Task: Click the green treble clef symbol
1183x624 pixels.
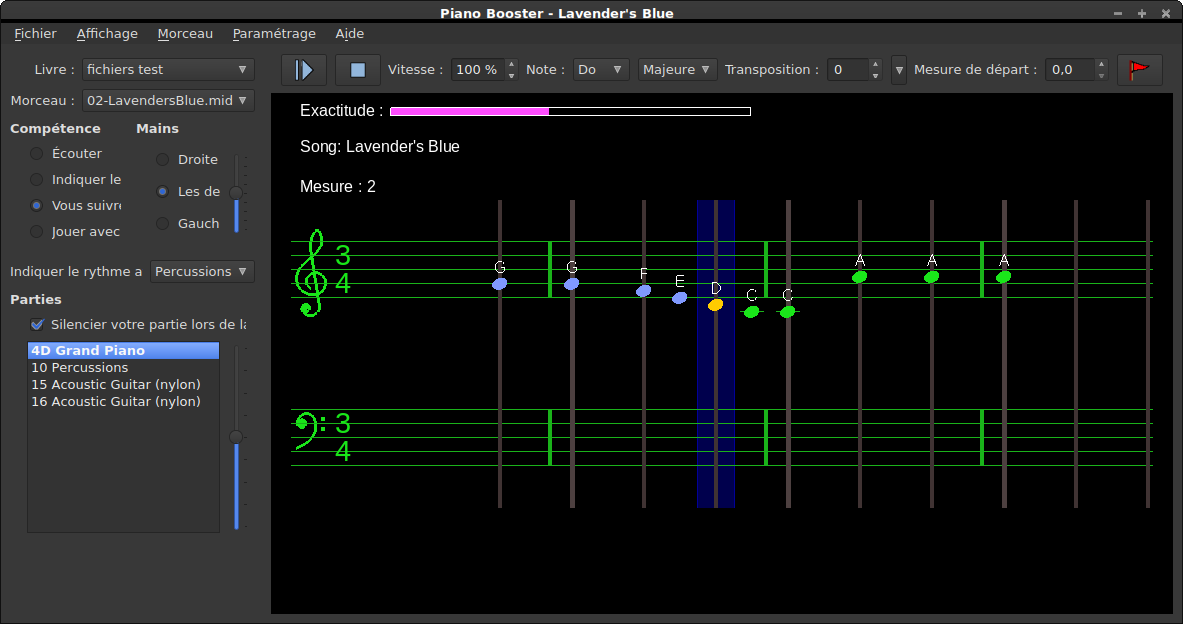Action: 312,273
